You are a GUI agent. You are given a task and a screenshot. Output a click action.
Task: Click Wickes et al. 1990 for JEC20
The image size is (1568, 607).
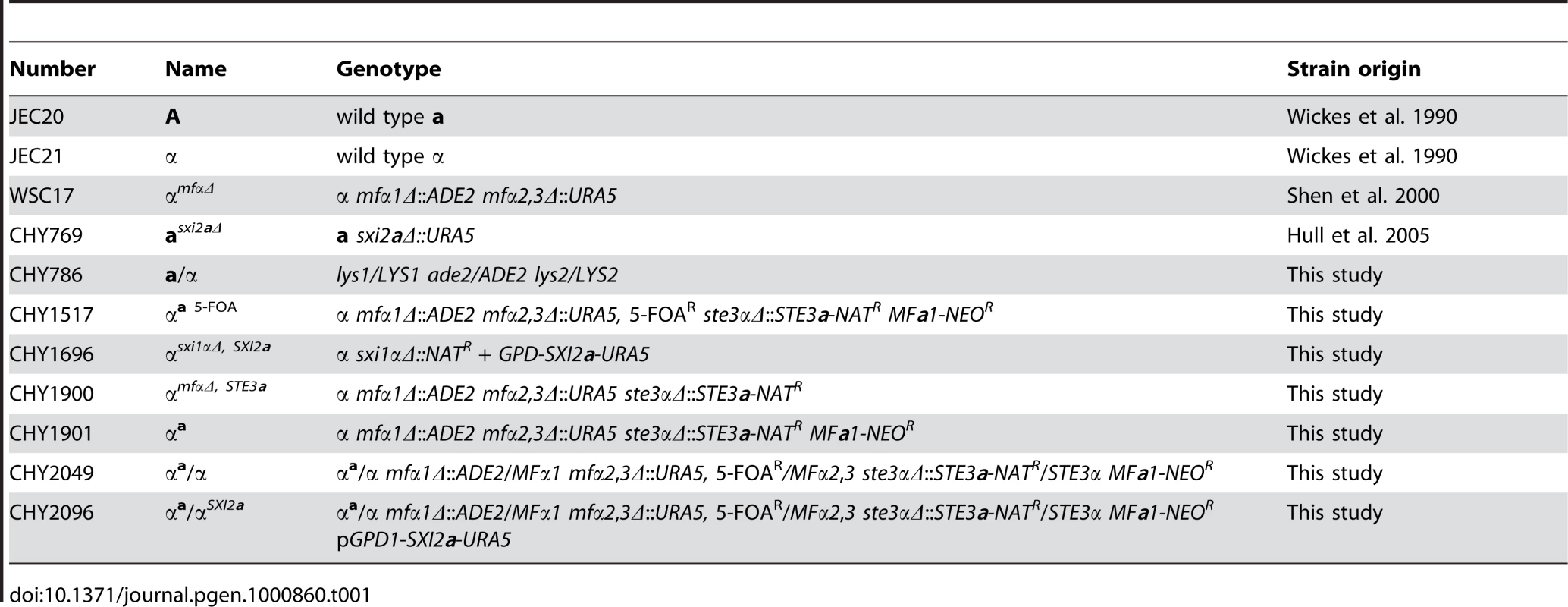click(1372, 117)
